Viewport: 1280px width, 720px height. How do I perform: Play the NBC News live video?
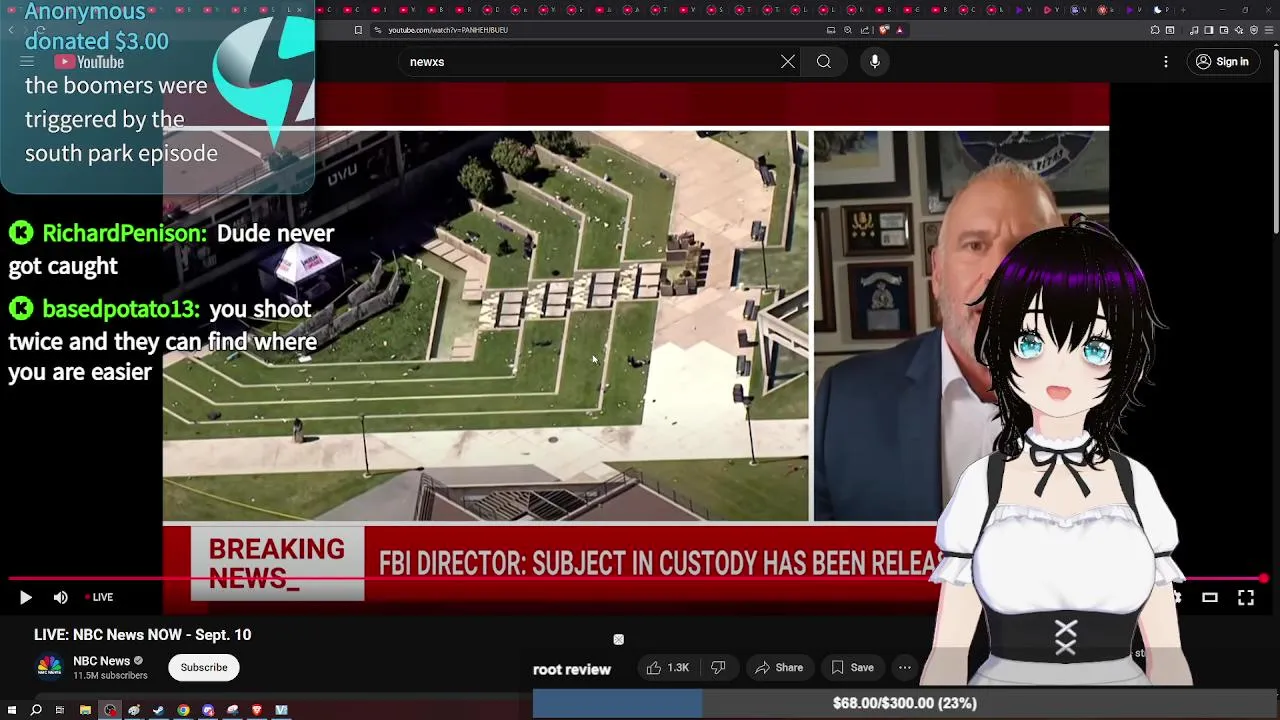pos(26,597)
